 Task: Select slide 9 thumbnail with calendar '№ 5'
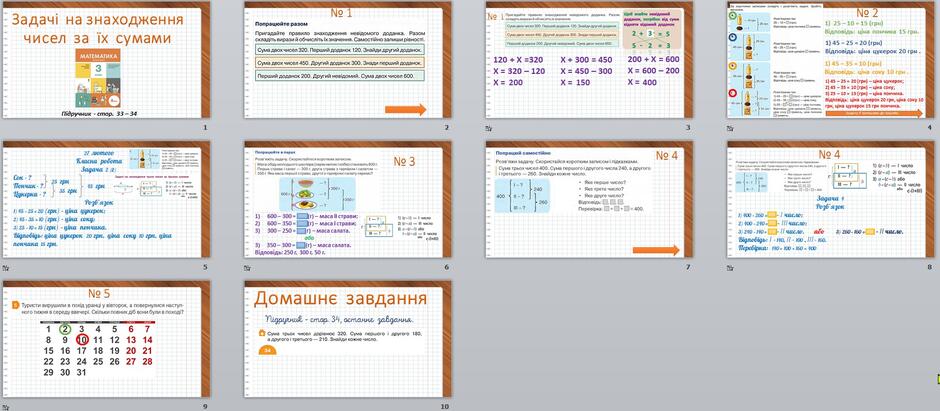pos(106,339)
